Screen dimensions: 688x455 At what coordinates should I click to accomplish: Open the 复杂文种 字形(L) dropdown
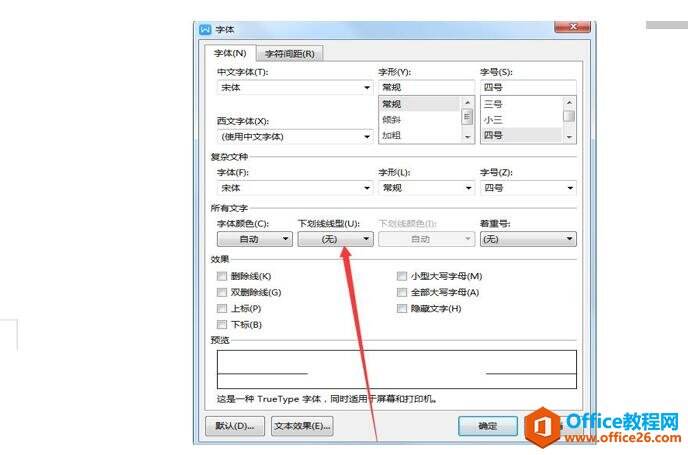pyautogui.click(x=426, y=188)
